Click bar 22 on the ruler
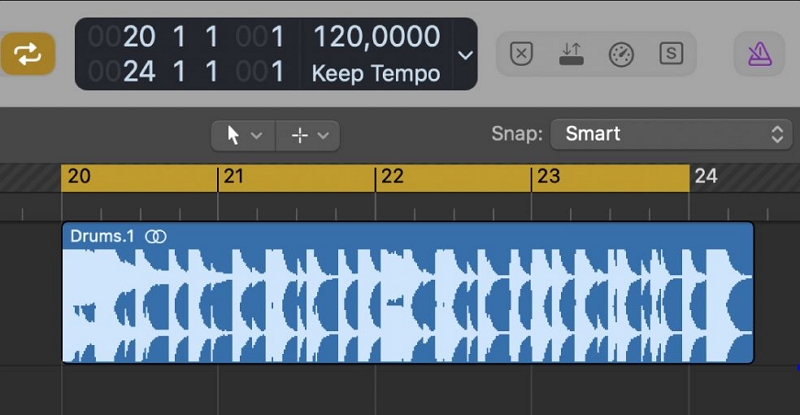 pos(392,176)
